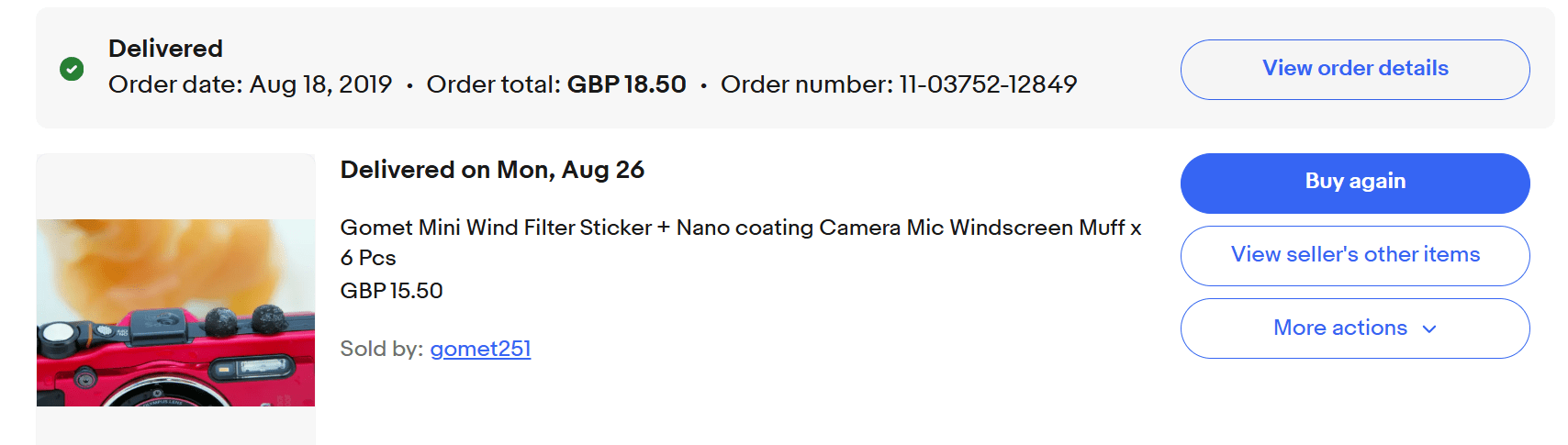Image resolution: width=1568 pixels, height=445 pixels.
Task: Click the Delivered on Mon, Aug 26 heading
Action: tap(492, 170)
